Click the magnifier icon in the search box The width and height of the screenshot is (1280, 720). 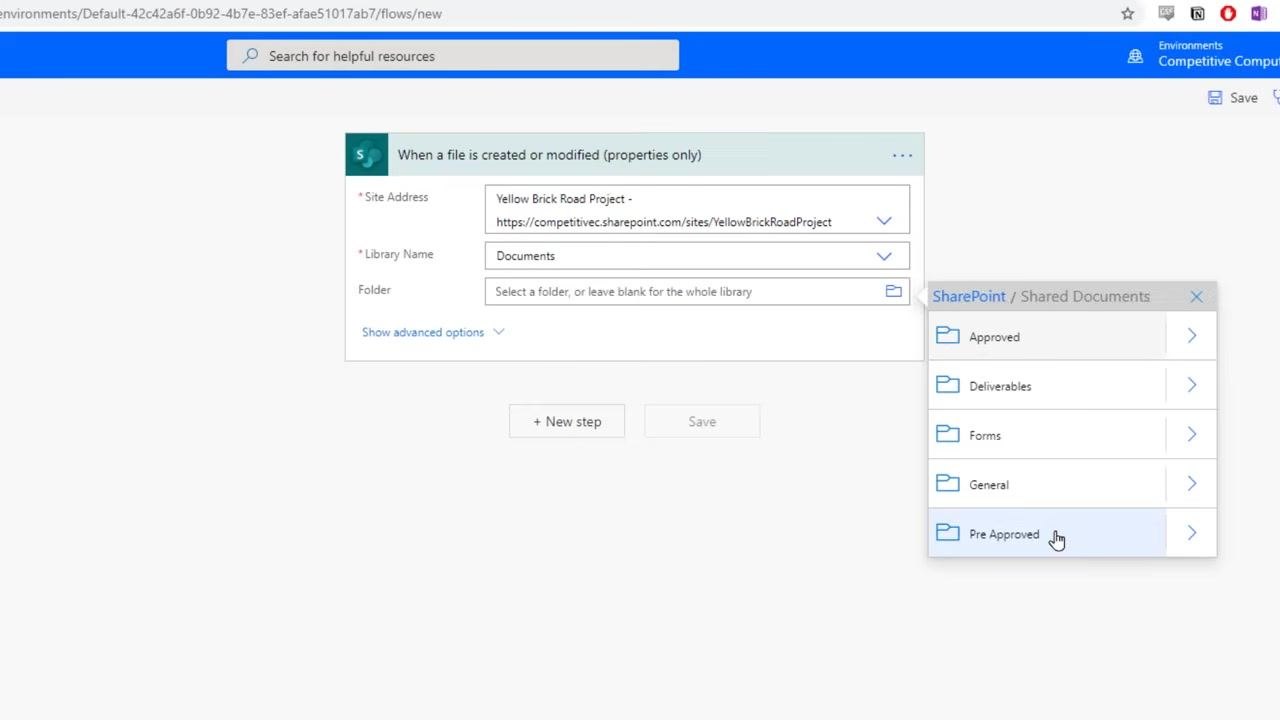250,56
